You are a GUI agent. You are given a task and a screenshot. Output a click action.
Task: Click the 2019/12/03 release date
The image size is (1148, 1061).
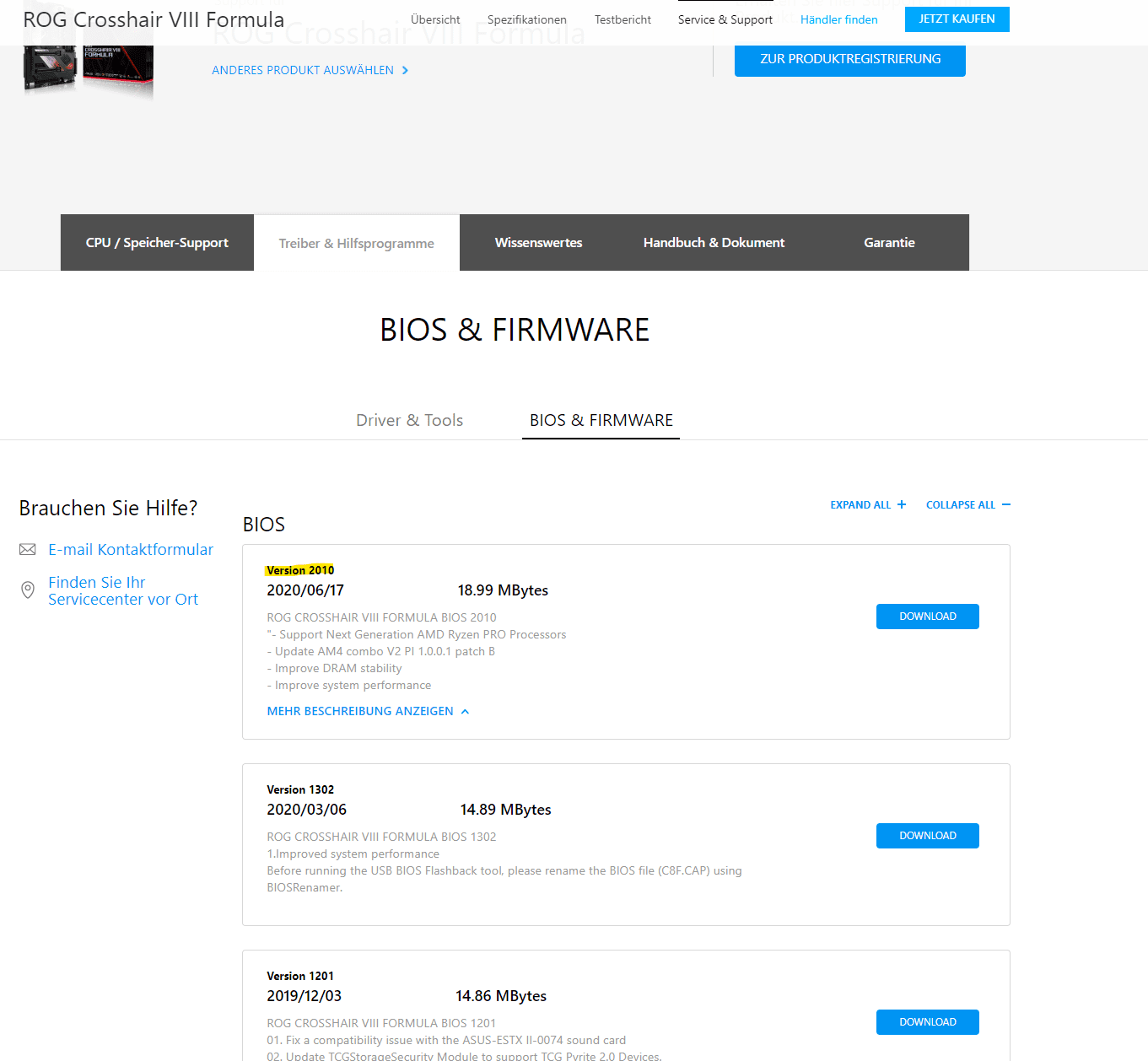coord(305,996)
